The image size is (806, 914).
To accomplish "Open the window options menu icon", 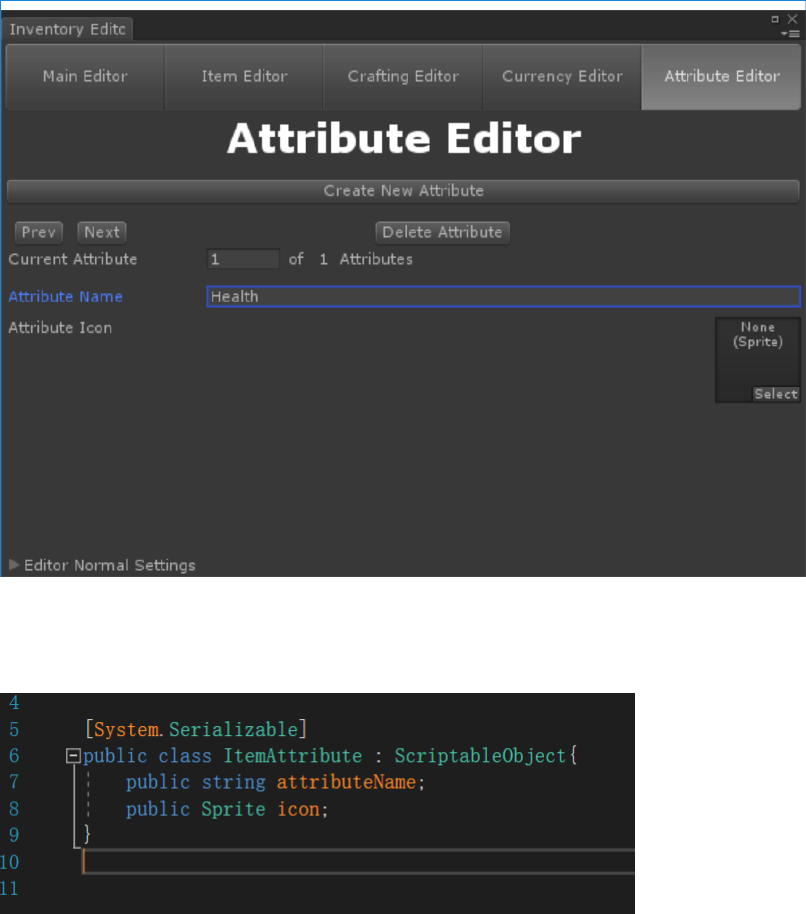I will coord(790,34).
